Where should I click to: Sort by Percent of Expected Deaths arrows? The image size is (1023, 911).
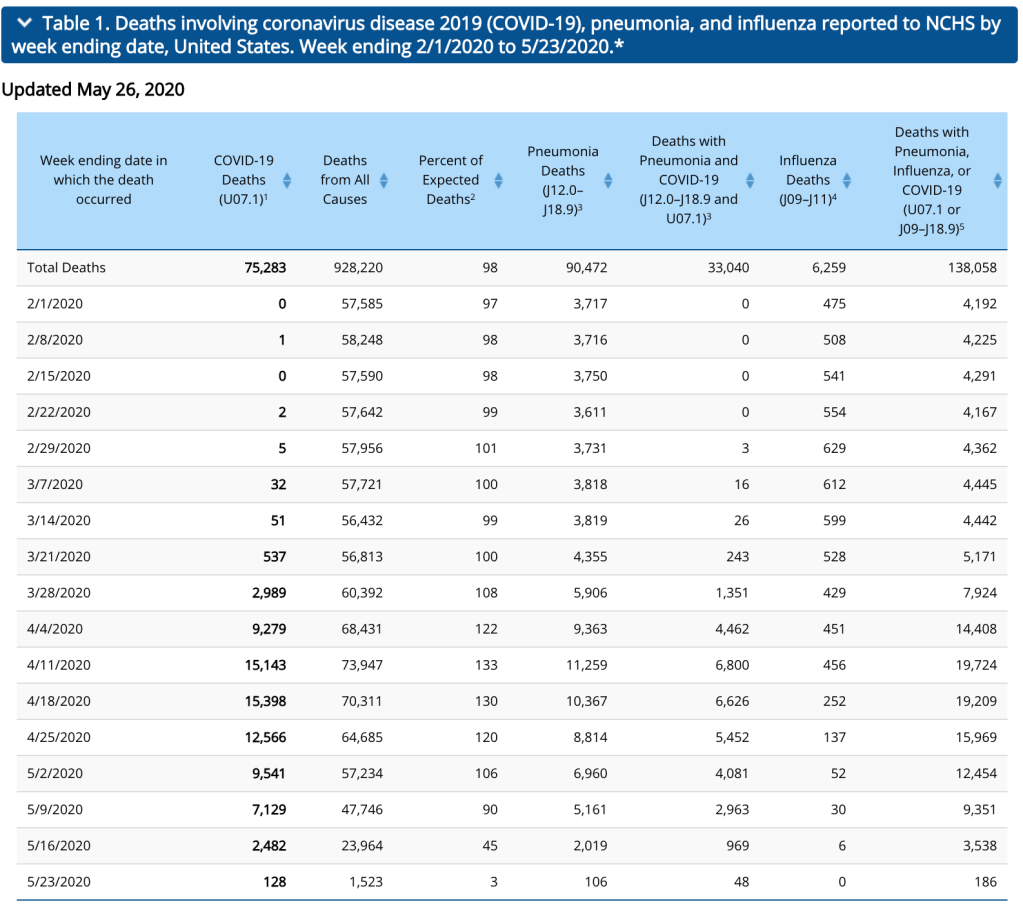(x=497, y=180)
